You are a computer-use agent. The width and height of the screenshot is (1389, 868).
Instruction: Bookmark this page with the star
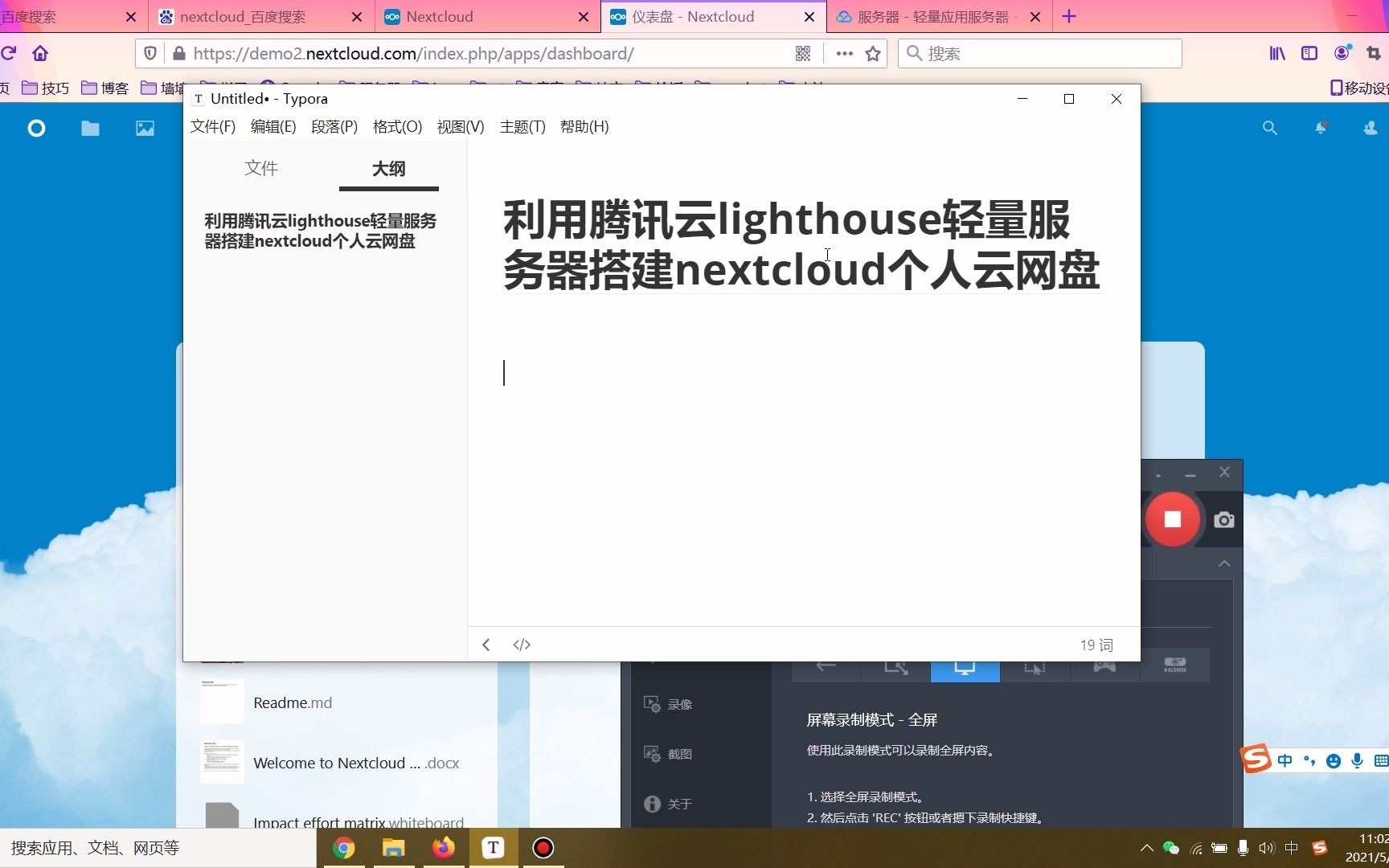873,54
